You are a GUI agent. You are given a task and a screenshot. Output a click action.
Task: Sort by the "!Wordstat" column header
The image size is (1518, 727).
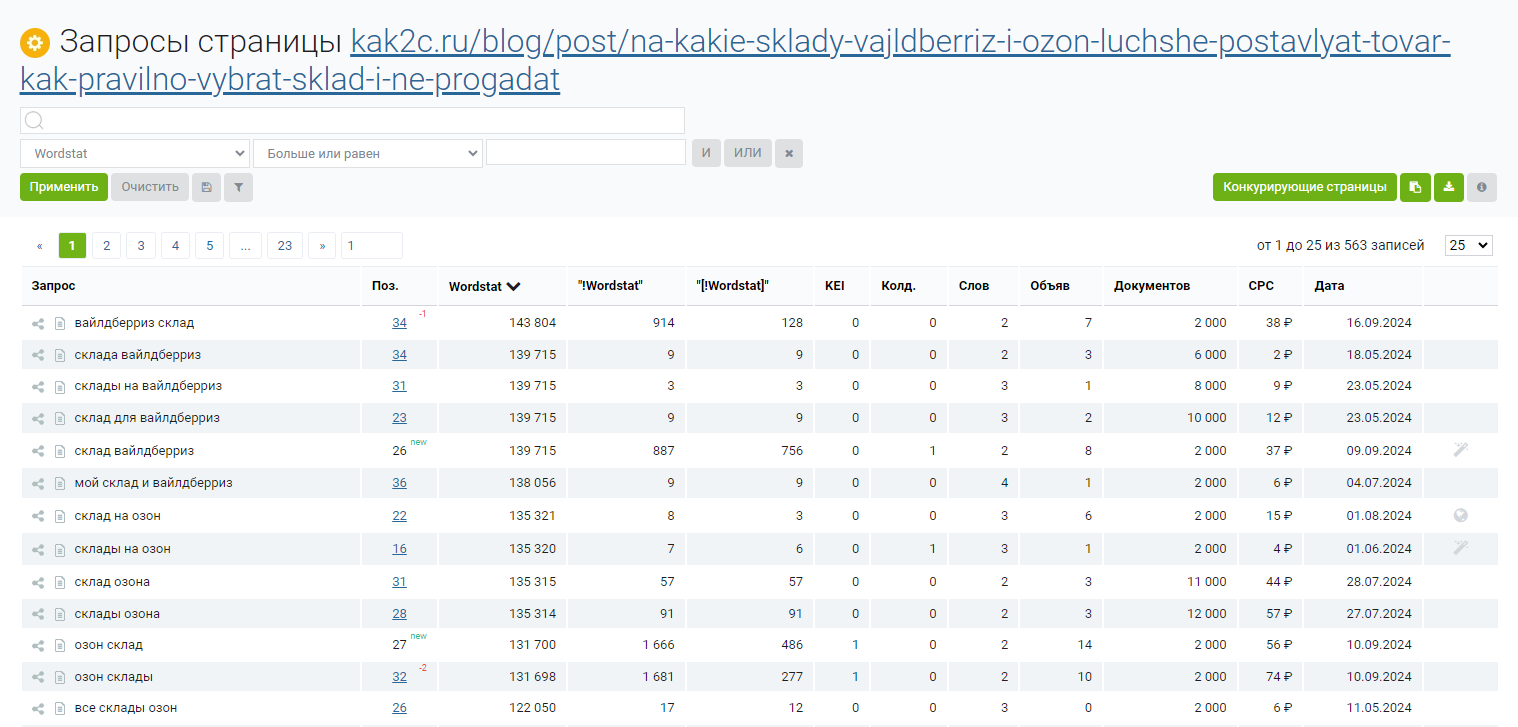pyautogui.click(x=610, y=286)
